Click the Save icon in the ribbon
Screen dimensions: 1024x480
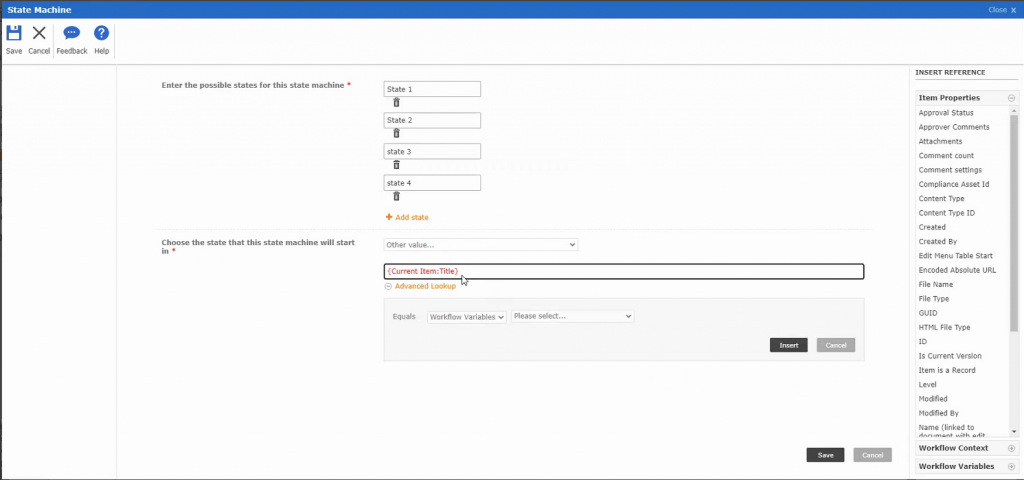pyautogui.click(x=14, y=33)
